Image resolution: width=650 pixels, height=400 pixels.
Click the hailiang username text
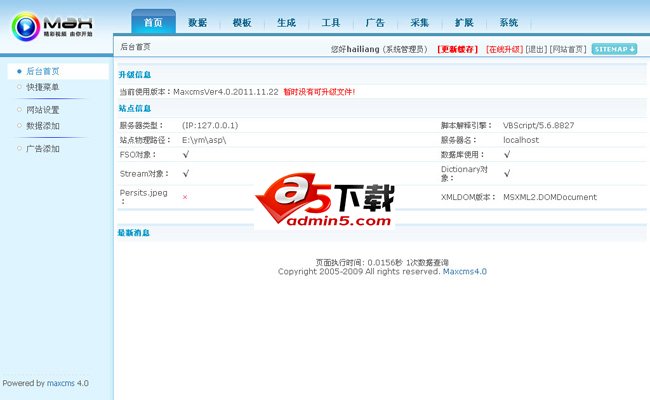point(363,49)
